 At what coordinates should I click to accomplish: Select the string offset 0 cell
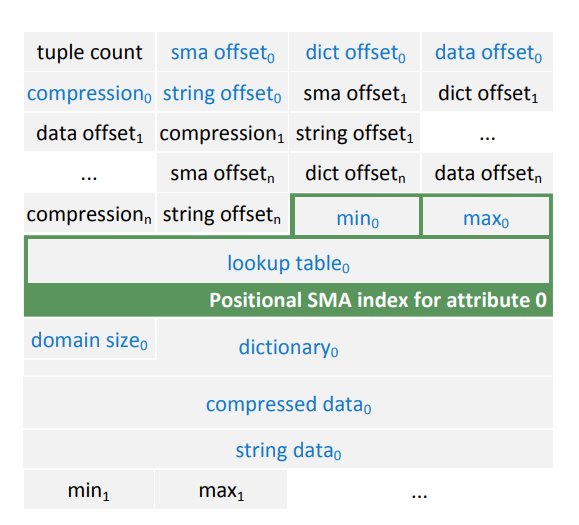tap(222, 92)
